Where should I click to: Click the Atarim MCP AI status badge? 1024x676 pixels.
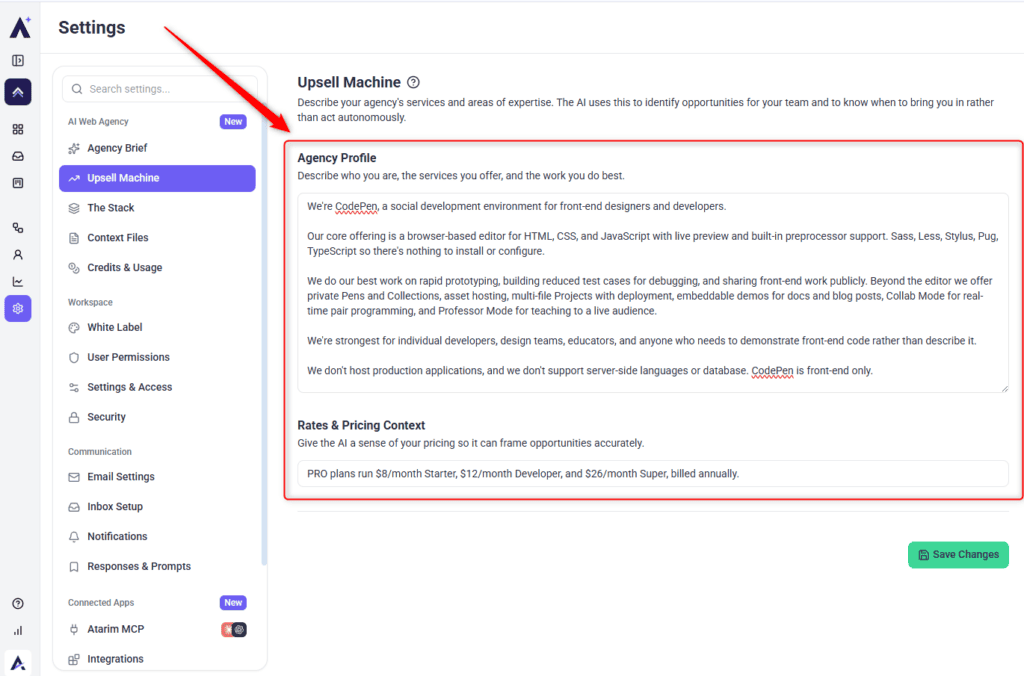[234, 630]
